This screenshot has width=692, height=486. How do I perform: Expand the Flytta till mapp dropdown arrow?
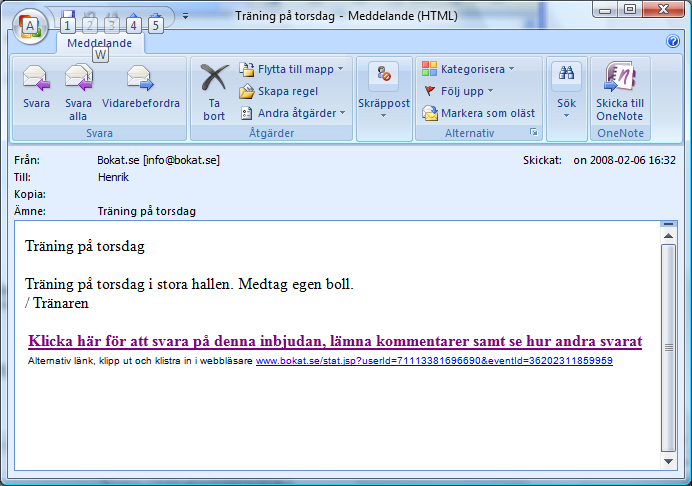coord(340,69)
